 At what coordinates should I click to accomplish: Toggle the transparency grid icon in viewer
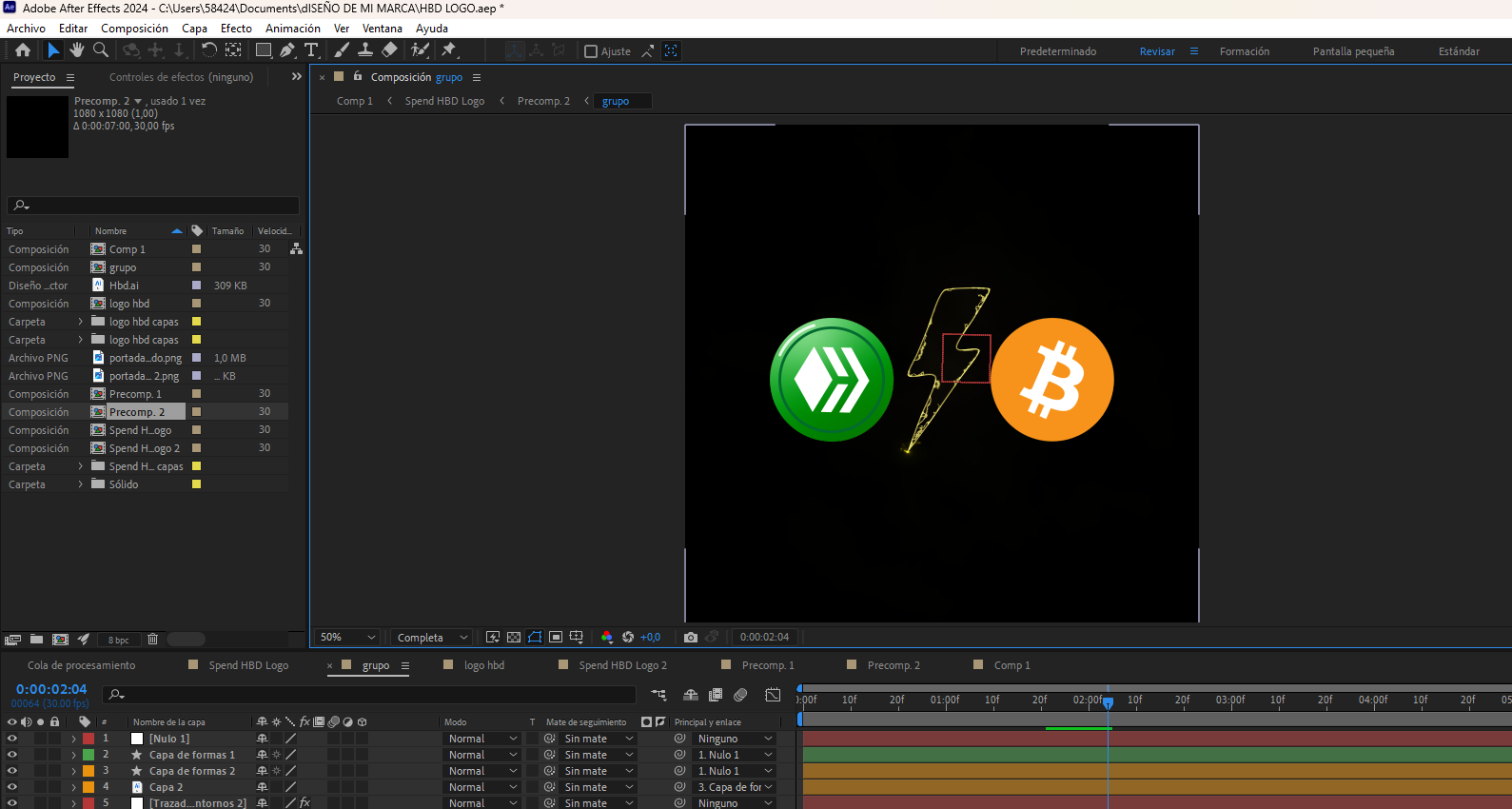[514, 638]
